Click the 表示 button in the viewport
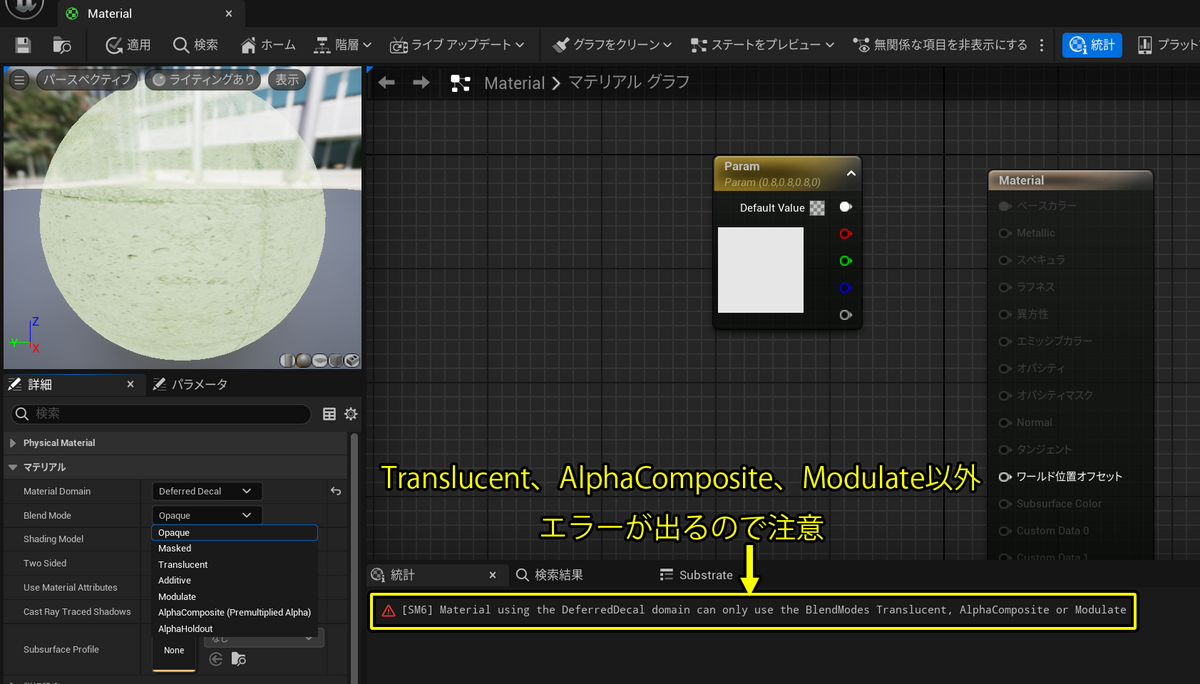This screenshot has height=684, width=1200. 287,78
